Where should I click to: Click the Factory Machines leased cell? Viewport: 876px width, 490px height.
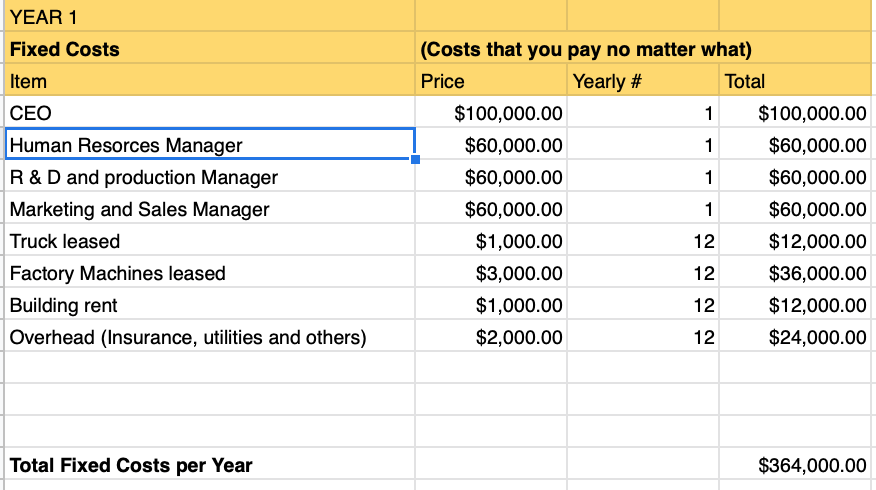click(210, 272)
